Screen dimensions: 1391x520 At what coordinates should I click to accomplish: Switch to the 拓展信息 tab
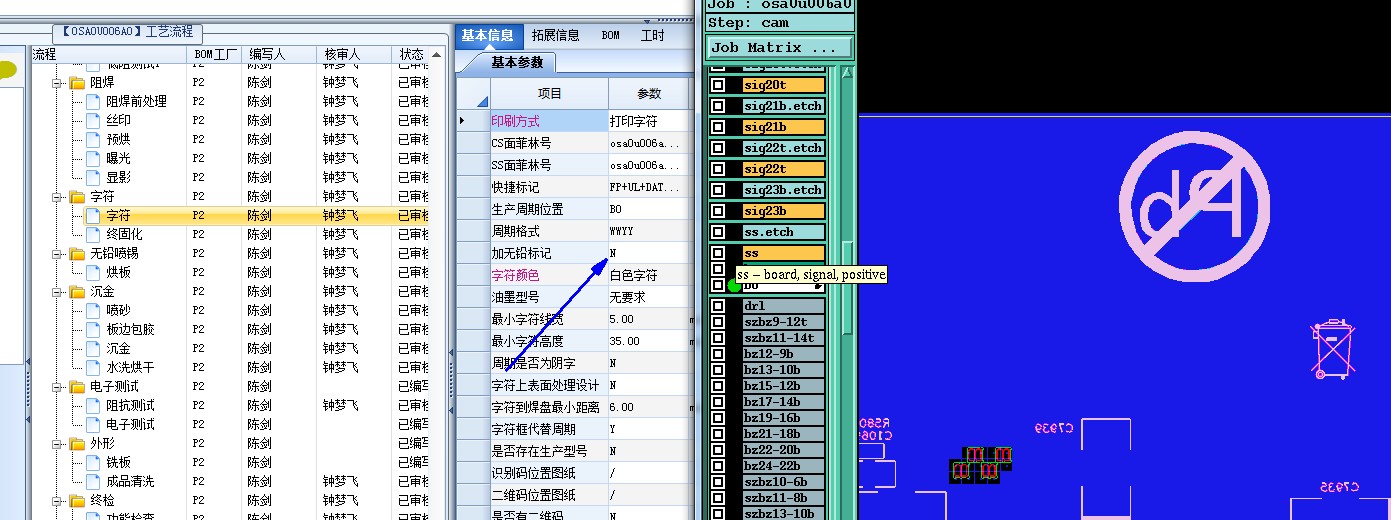[x=556, y=36]
